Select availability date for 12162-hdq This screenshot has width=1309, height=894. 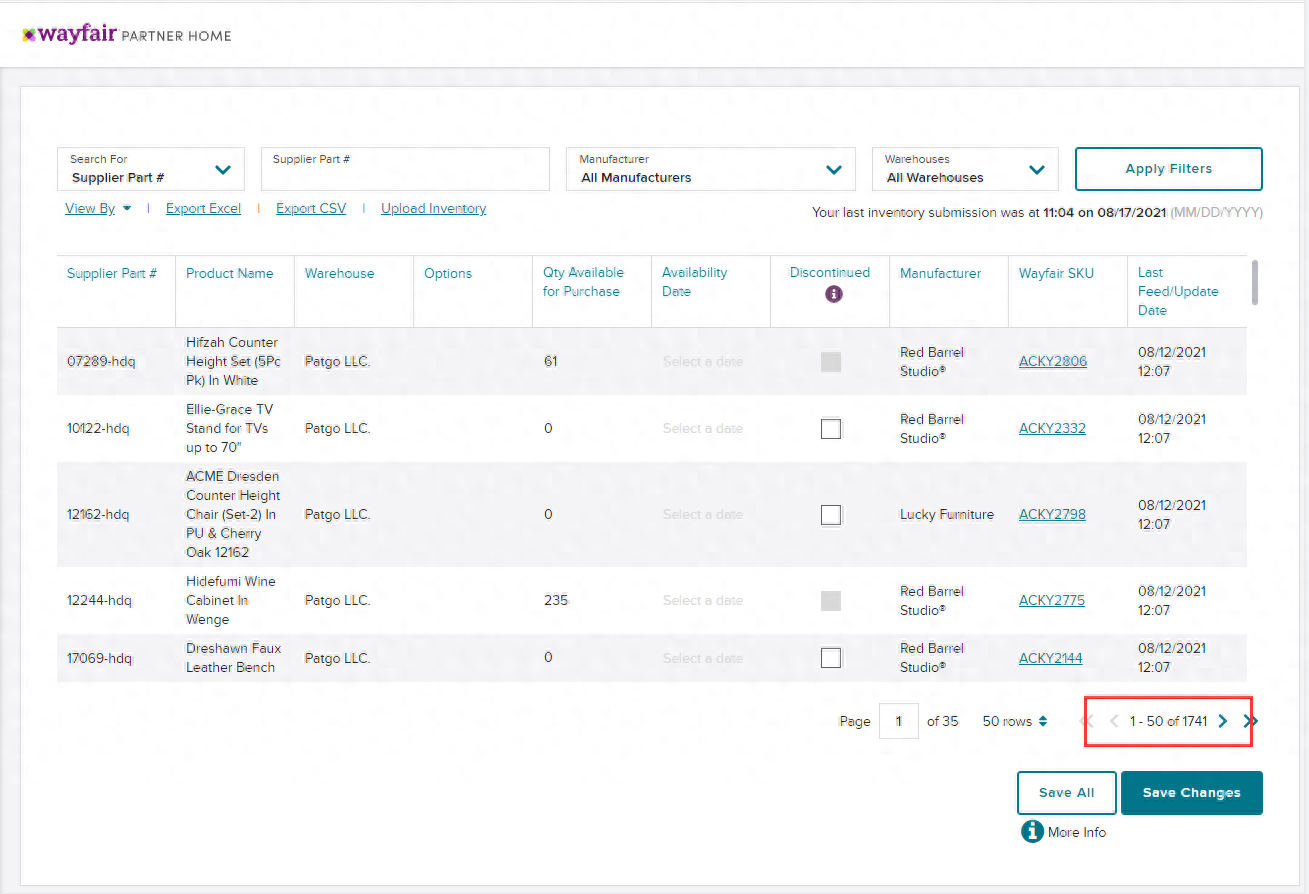(x=702, y=514)
